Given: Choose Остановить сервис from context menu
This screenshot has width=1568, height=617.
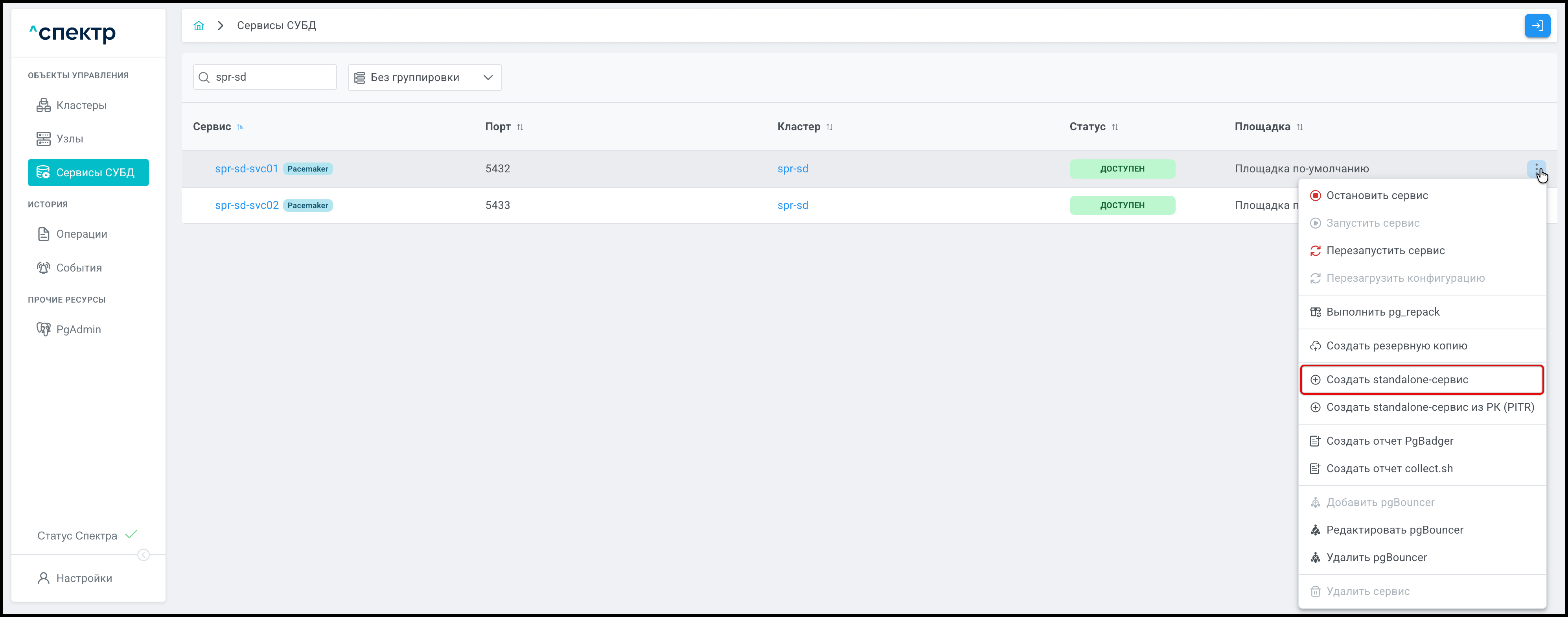Looking at the screenshot, I should (x=1377, y=196).
